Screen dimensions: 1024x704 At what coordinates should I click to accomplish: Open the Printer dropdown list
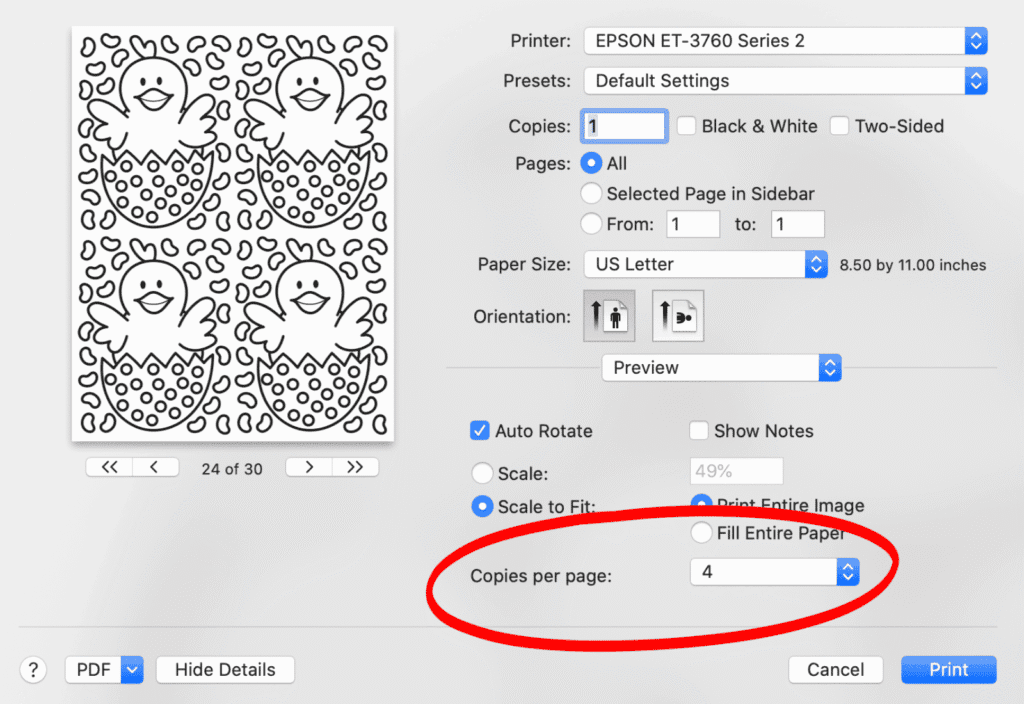tap(785, 41)
